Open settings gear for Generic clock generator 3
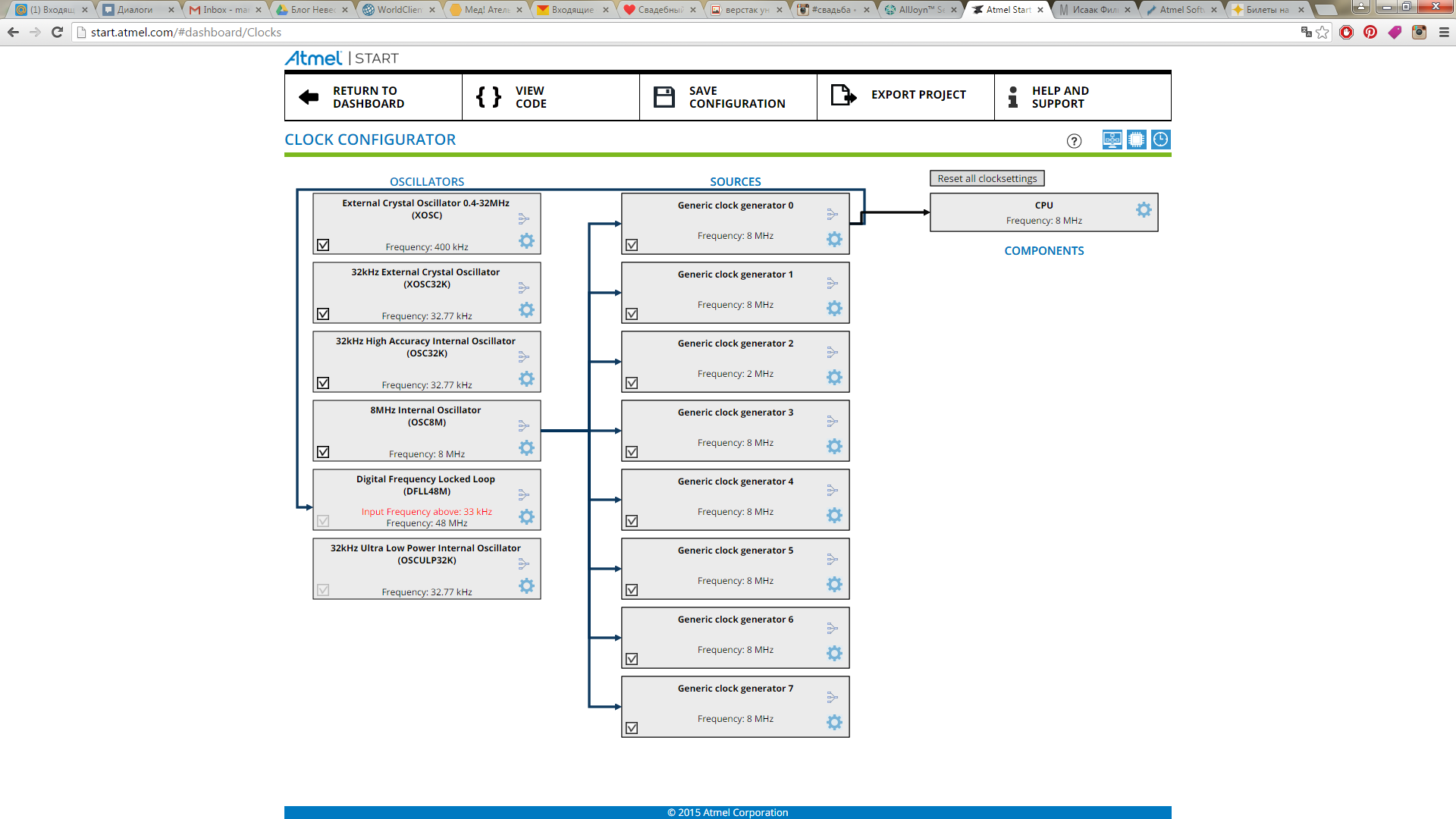The image size is (1456, 819). [834, 447]
